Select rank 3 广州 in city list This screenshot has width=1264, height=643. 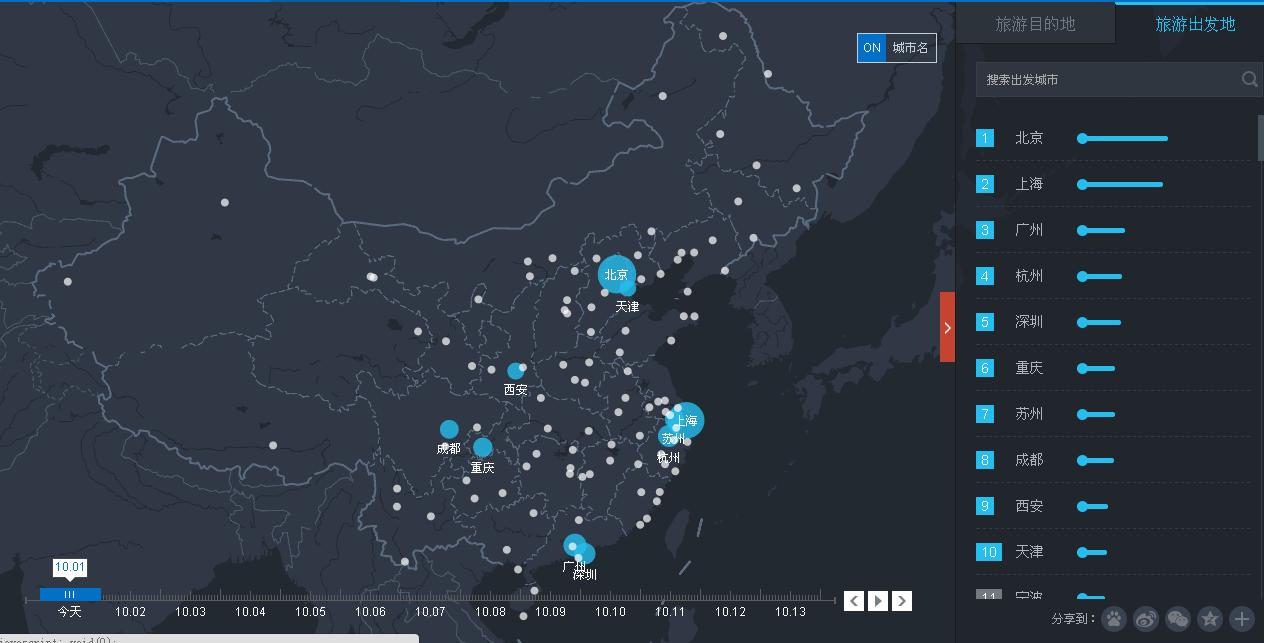pyautogui.click(x=1113, y=230)
